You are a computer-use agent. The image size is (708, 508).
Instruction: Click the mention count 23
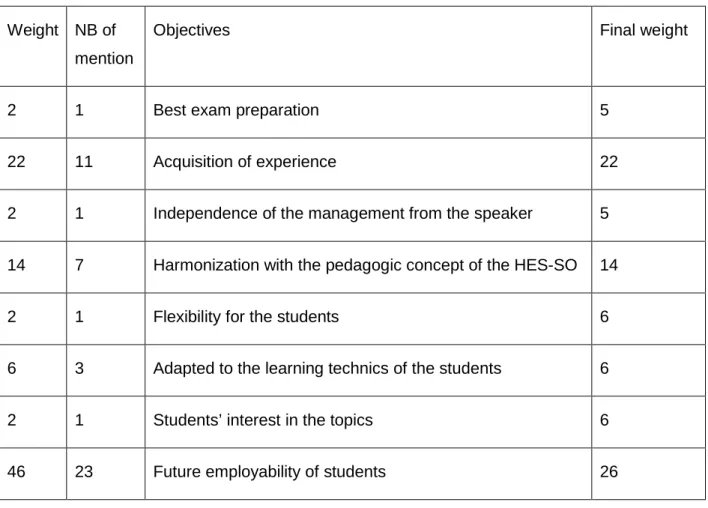click(84, 472)
